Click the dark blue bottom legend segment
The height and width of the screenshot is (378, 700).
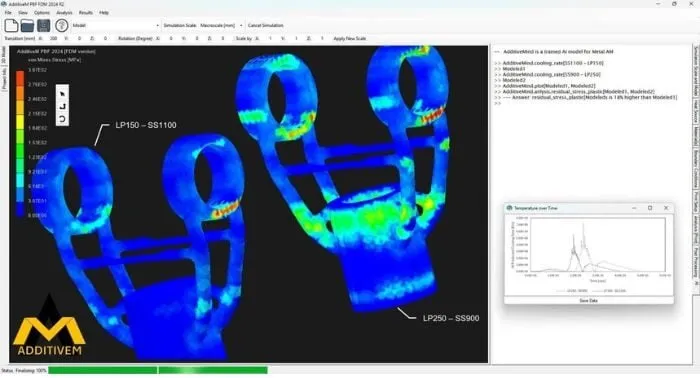click(x=20, y=209)
